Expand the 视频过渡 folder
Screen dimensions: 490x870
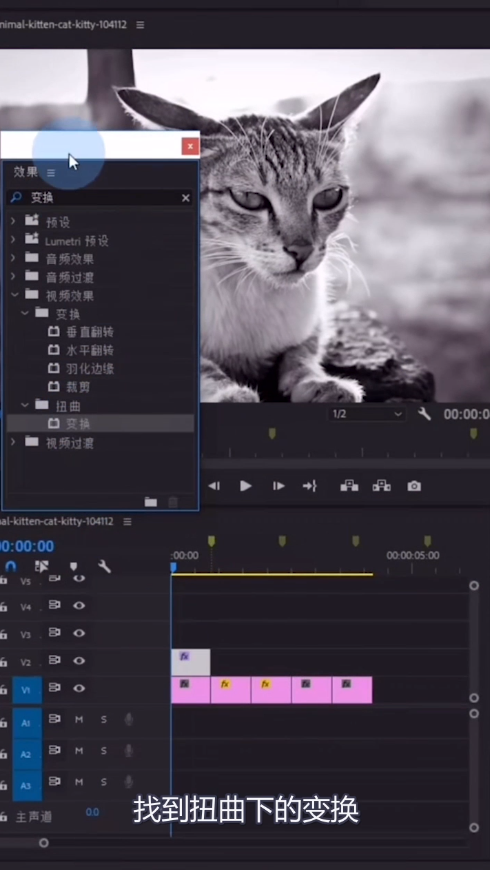click(x=13, y=442)
